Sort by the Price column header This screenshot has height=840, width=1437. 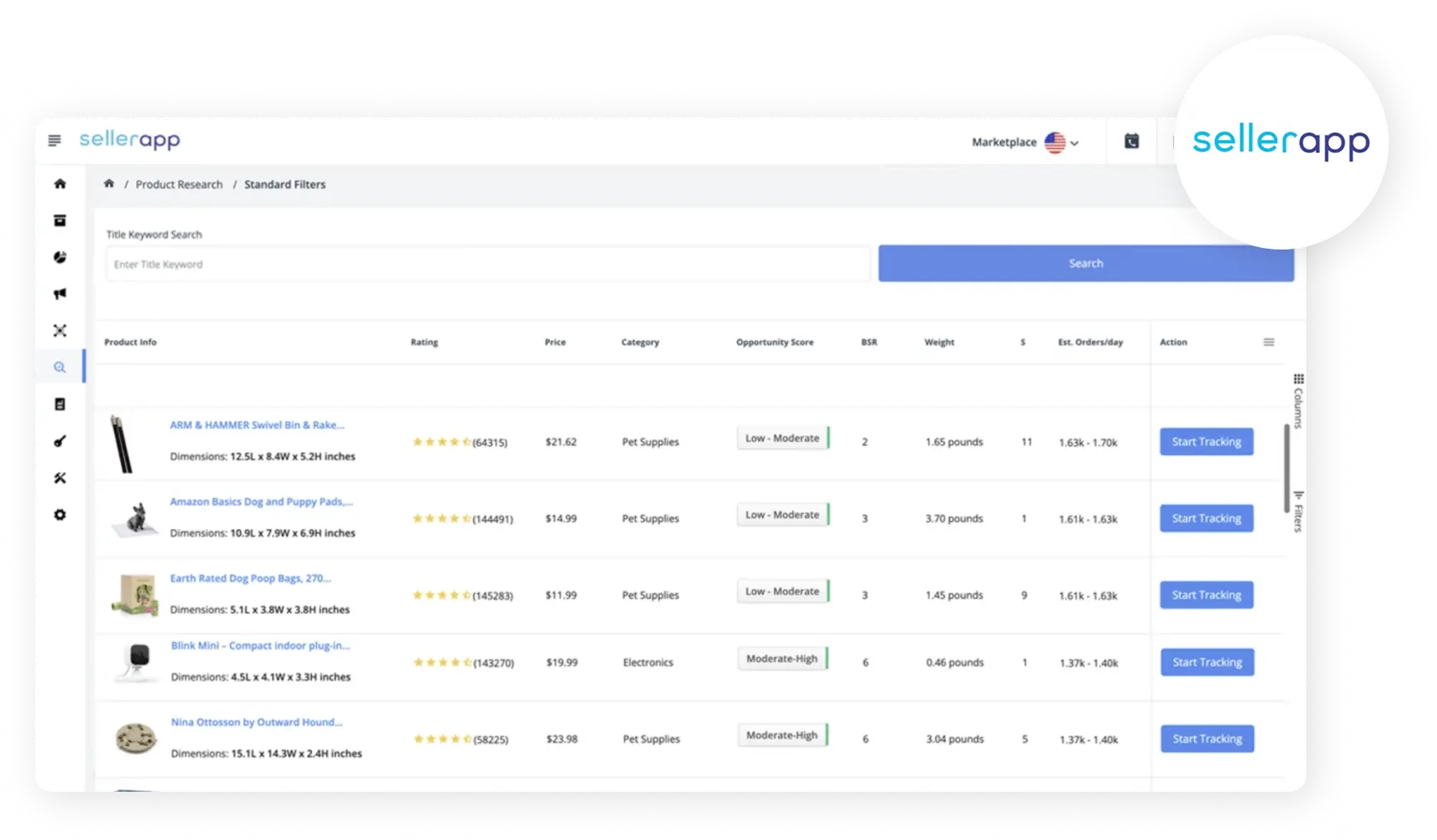(555, 342)
